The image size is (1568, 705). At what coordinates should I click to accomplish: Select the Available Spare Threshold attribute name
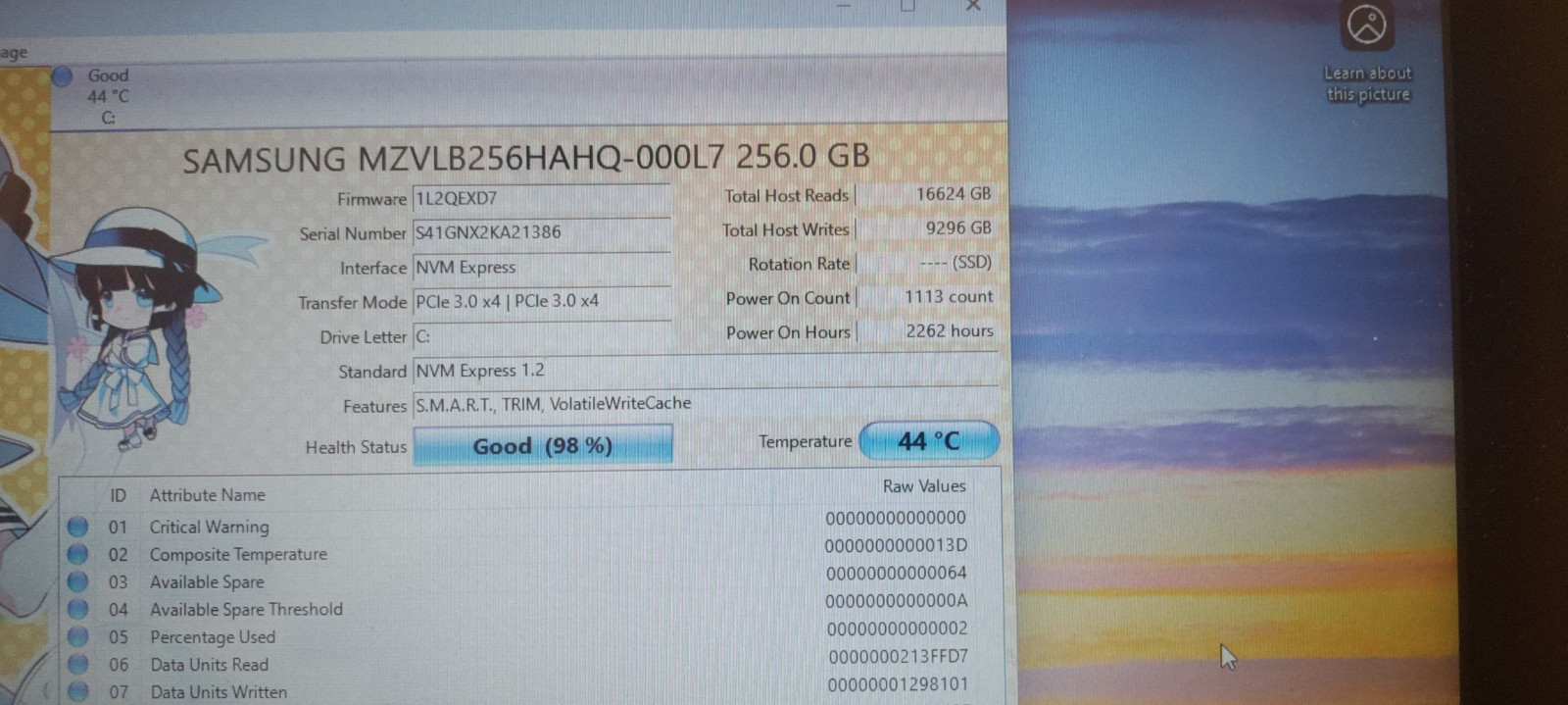(246, 609)
